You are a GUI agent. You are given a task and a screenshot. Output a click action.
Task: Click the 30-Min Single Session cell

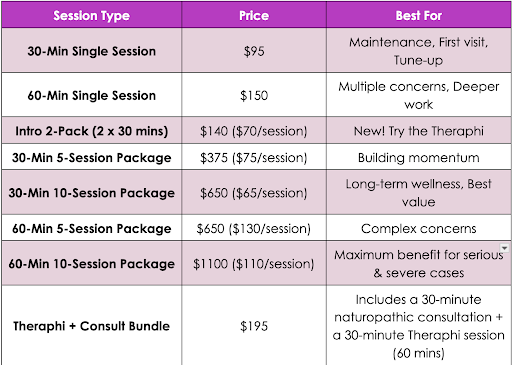tap(92, 50)
